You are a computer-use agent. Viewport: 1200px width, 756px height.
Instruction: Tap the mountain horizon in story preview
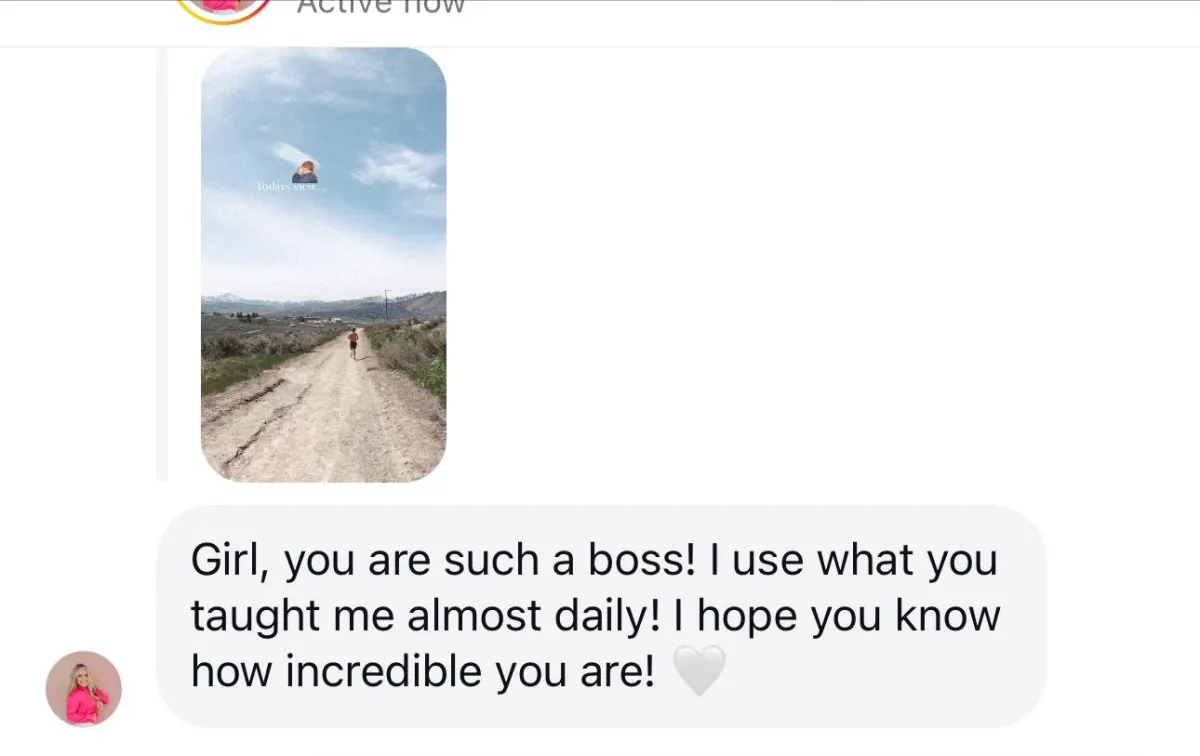tap(324, 303)
